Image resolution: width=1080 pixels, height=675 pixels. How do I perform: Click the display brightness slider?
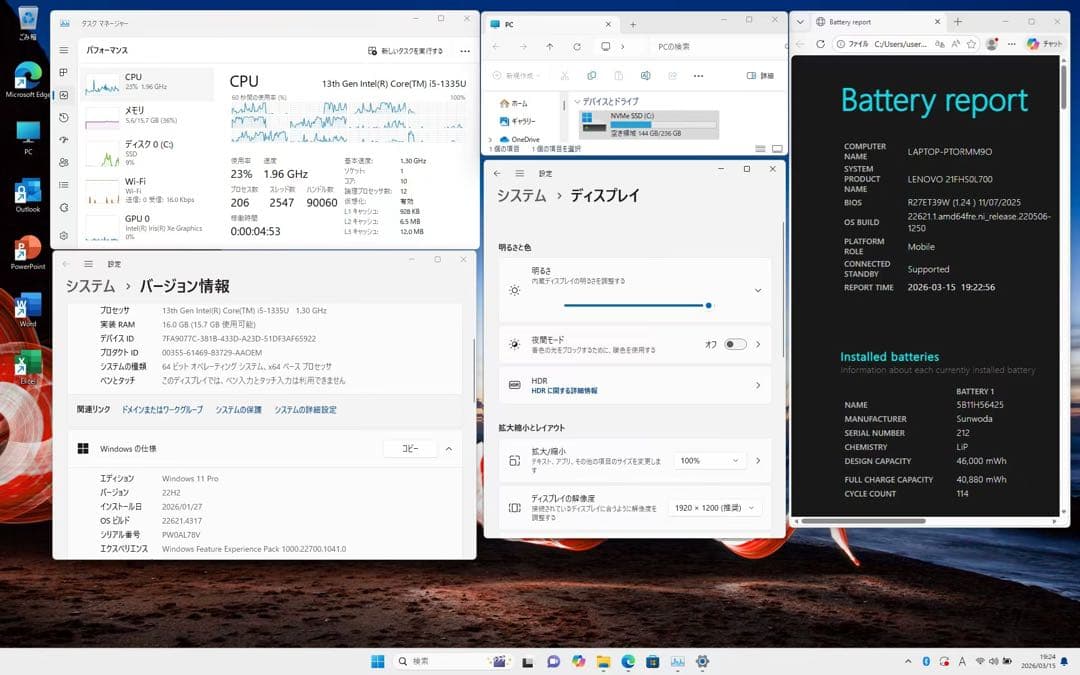[x=638, y=305]
